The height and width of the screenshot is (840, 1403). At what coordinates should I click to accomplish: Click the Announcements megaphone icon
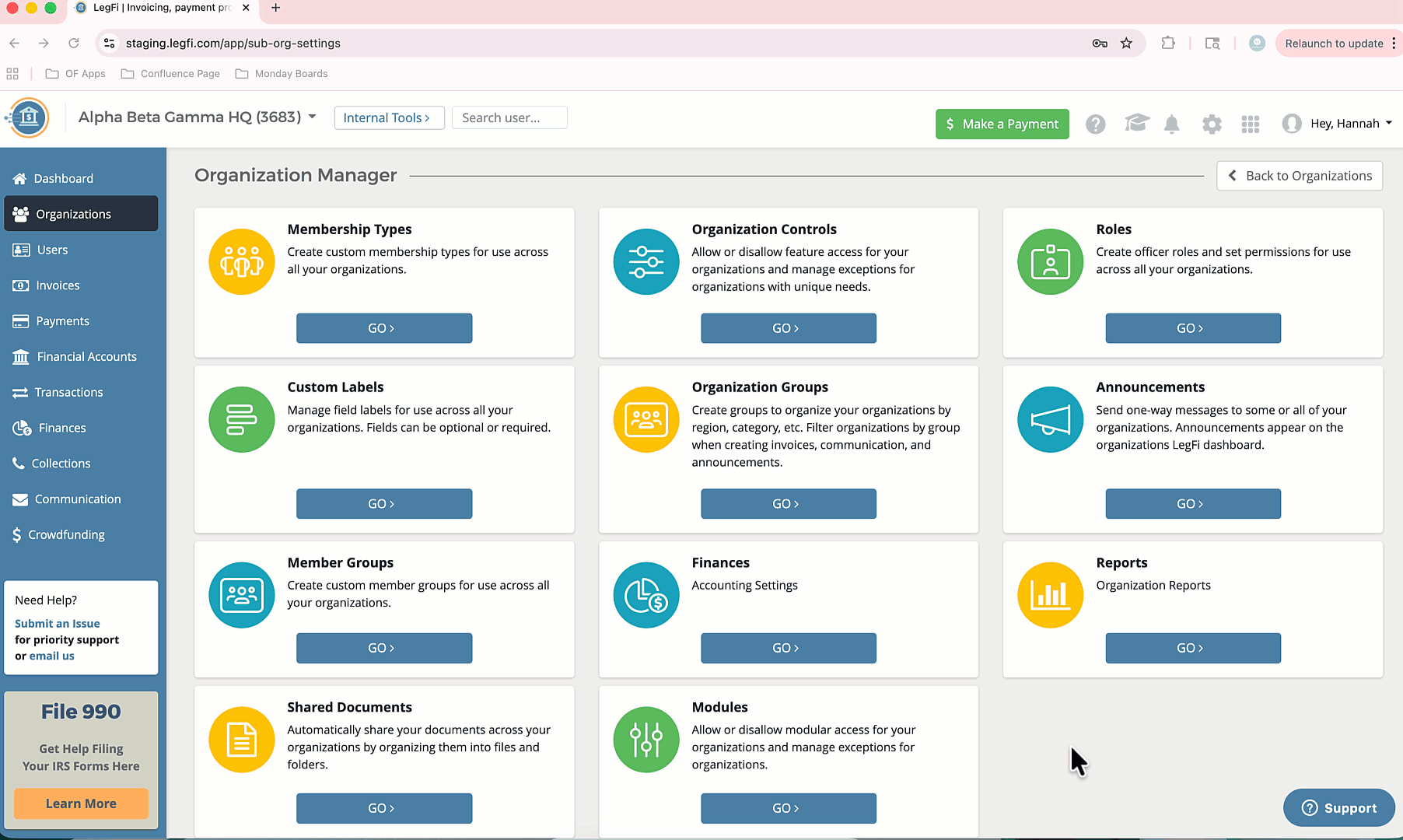tap(1050, 420)
